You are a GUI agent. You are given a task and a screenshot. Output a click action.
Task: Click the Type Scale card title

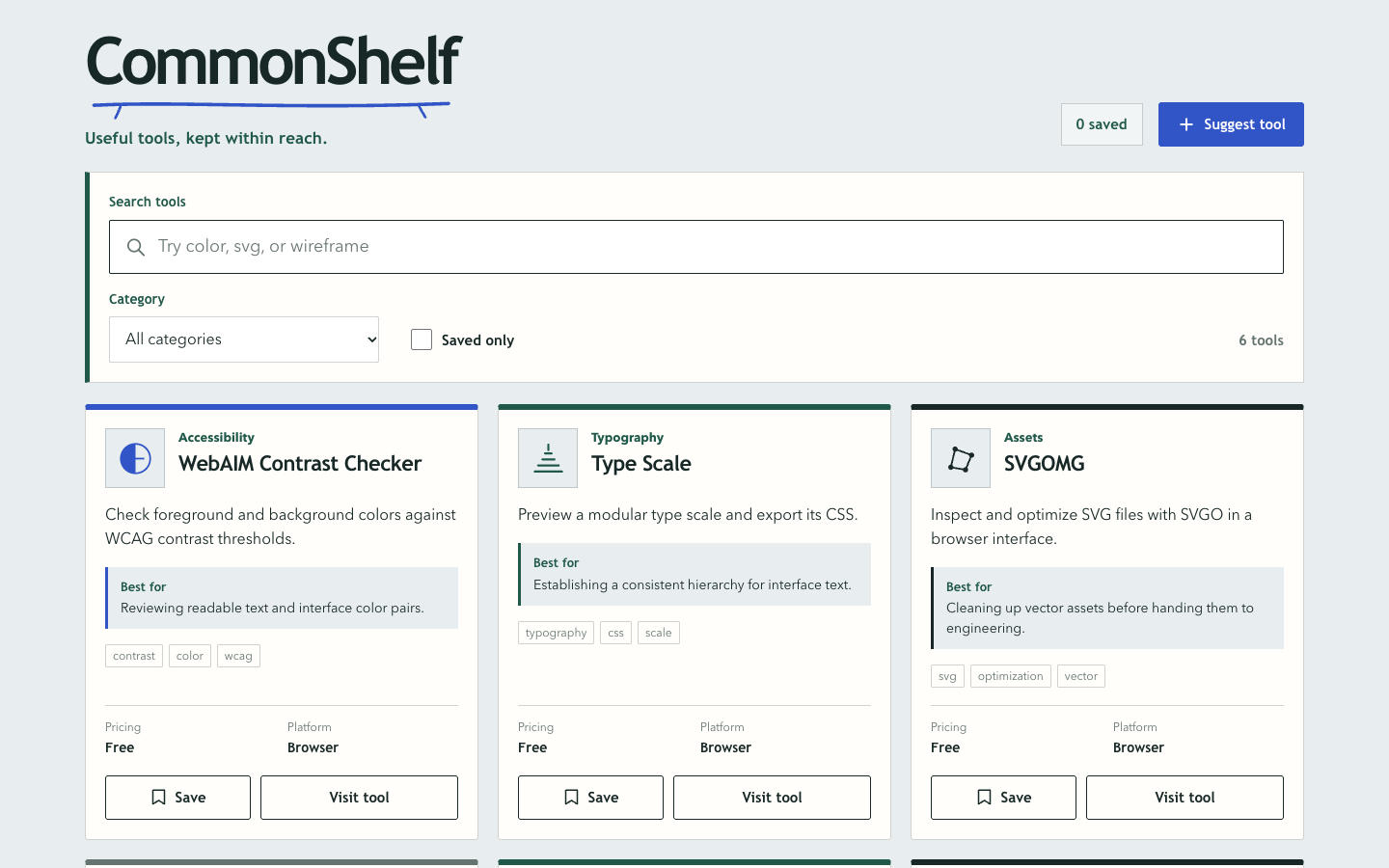point(641,464)
